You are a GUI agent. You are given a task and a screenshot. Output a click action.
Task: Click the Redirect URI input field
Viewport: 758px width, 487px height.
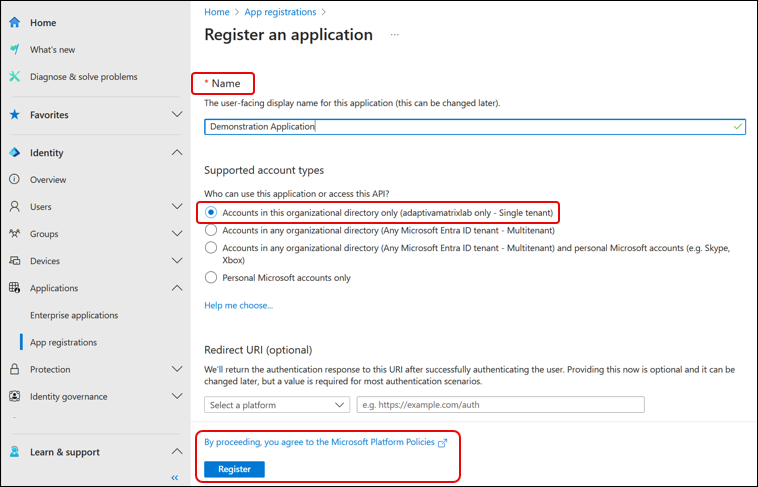click(500, 405)
